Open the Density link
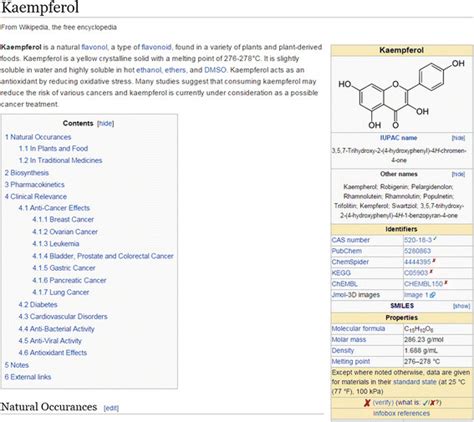Screen dimensions: 474x422 (x=343, y=351)
